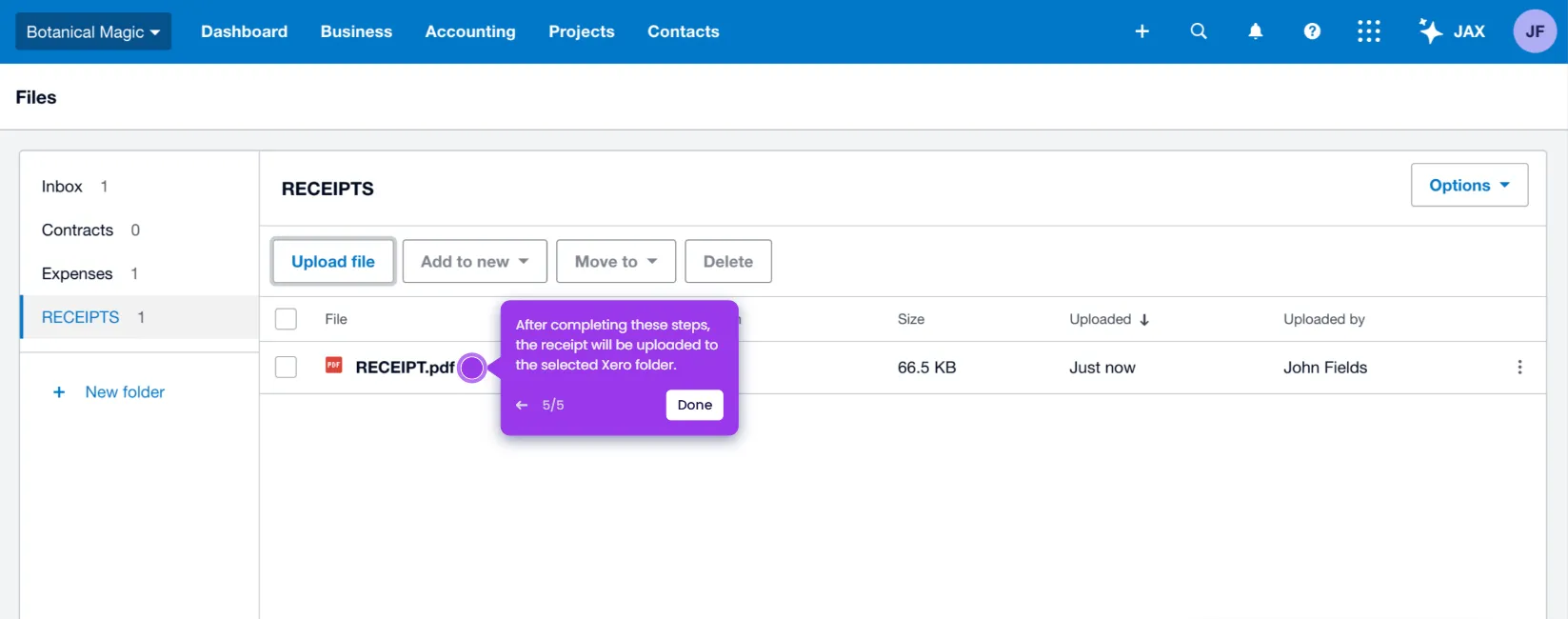Open the Business menu
The image size is (1568, 619).
pyautogui.click(x=356, y=31)
